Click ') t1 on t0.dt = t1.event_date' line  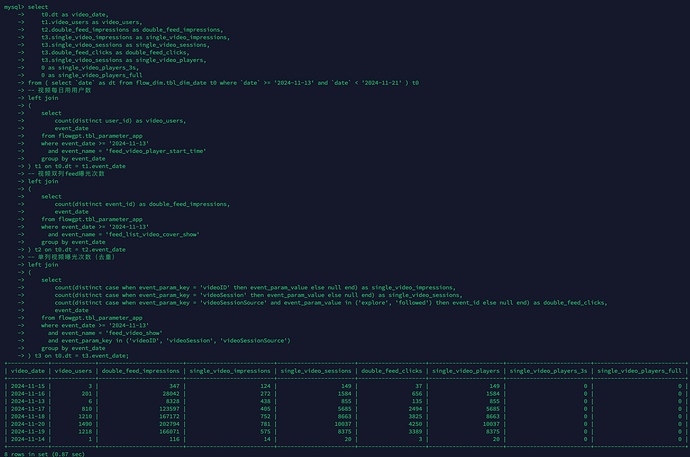(x=77, y=166)
